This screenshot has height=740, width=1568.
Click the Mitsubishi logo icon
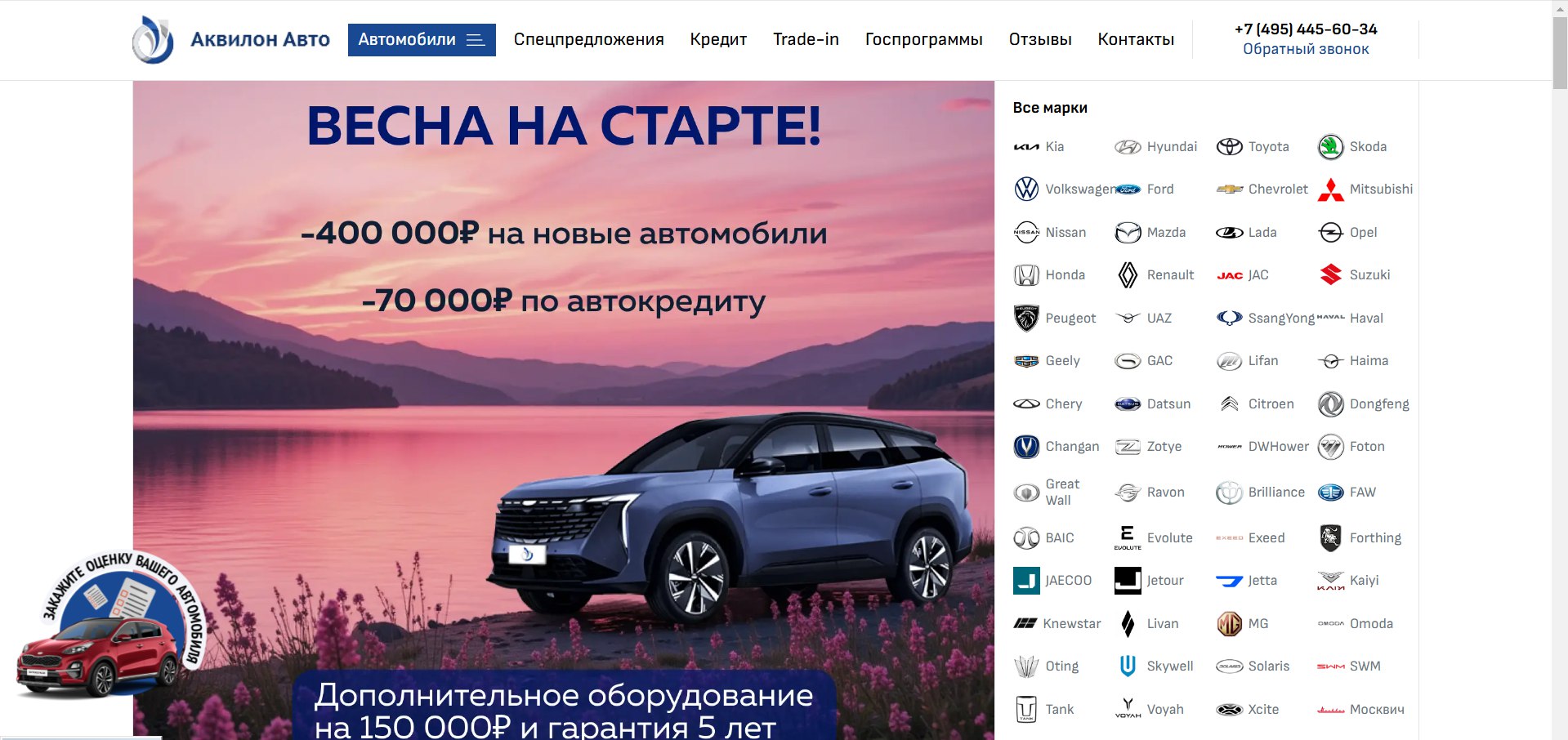[1330, 189]
